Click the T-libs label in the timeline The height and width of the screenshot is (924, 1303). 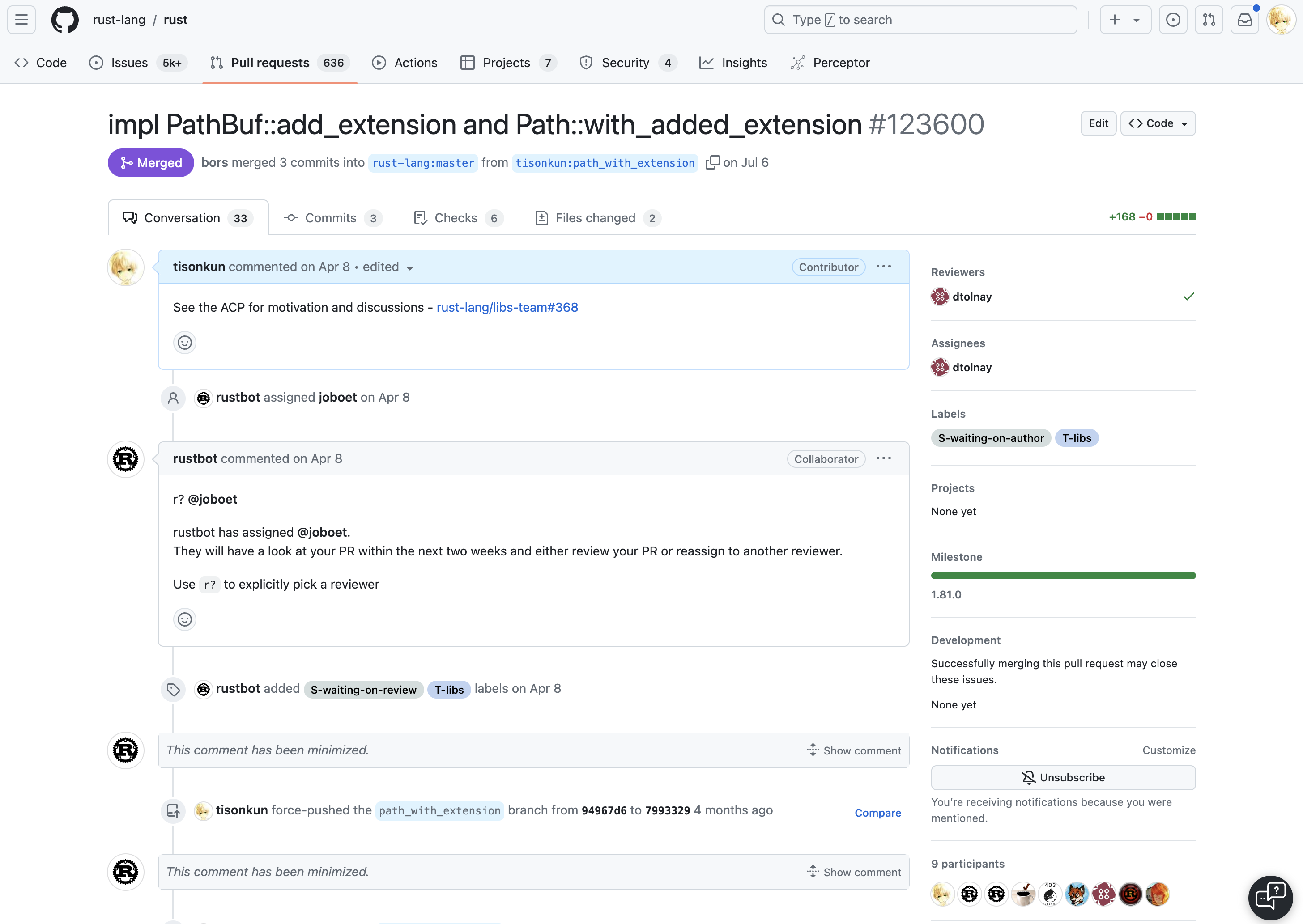(x=449, y=690)
